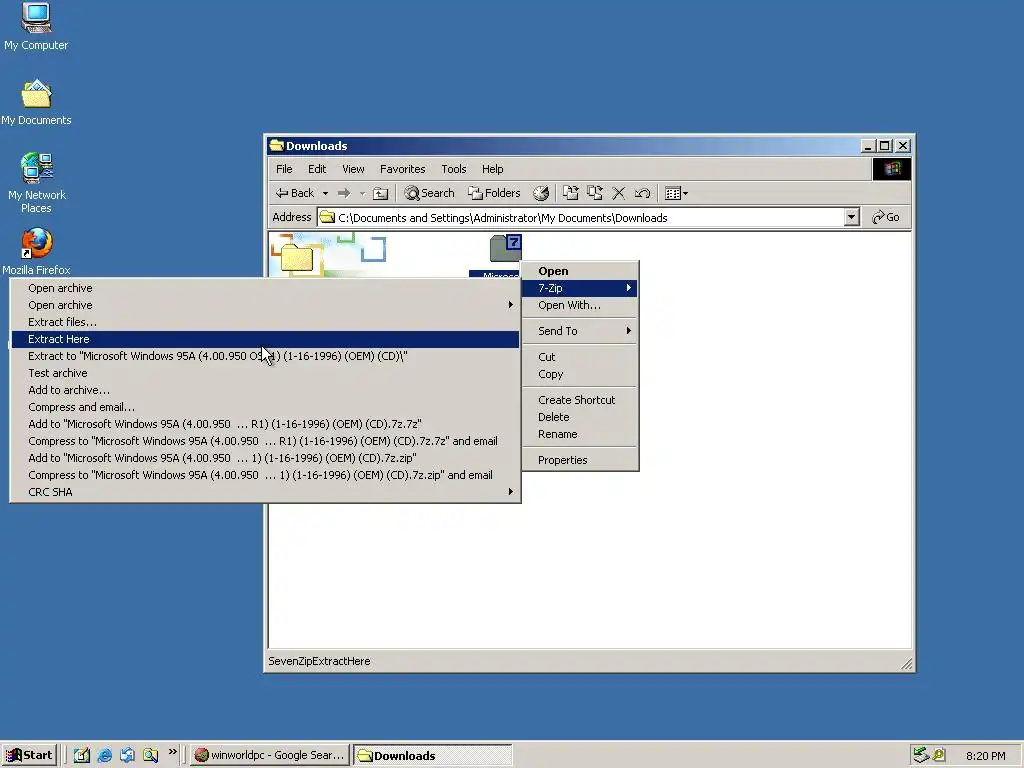Expand the quick launch overflow chevron
This screenshot has width=1024, height=768.
pos(172,752)
